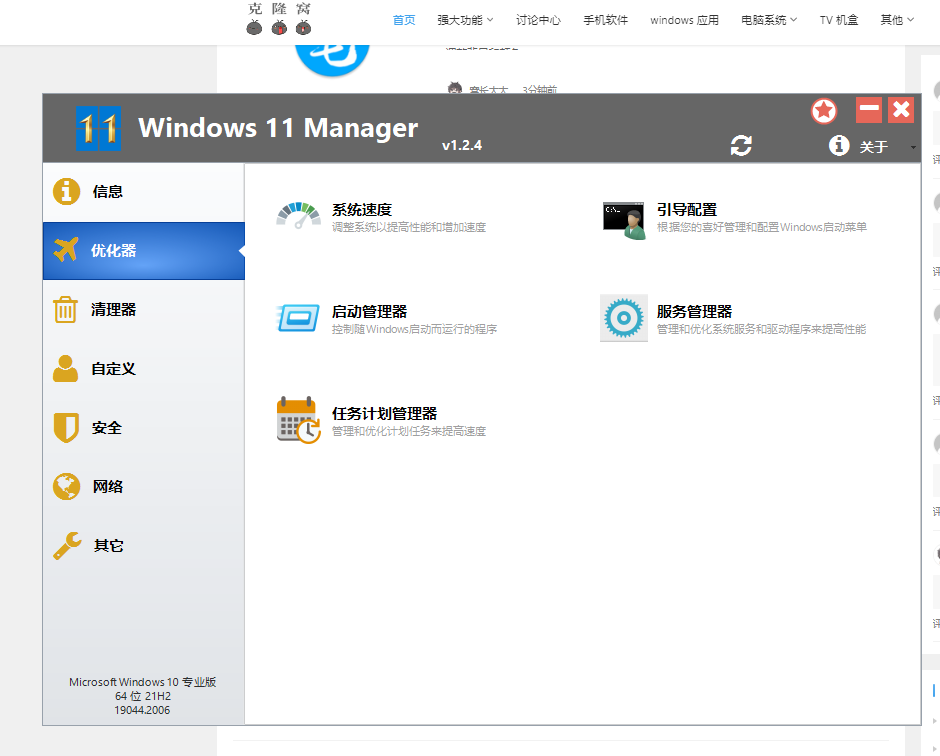
Task: Click the 64 位 21H2 text
Action: click(143, 697)
